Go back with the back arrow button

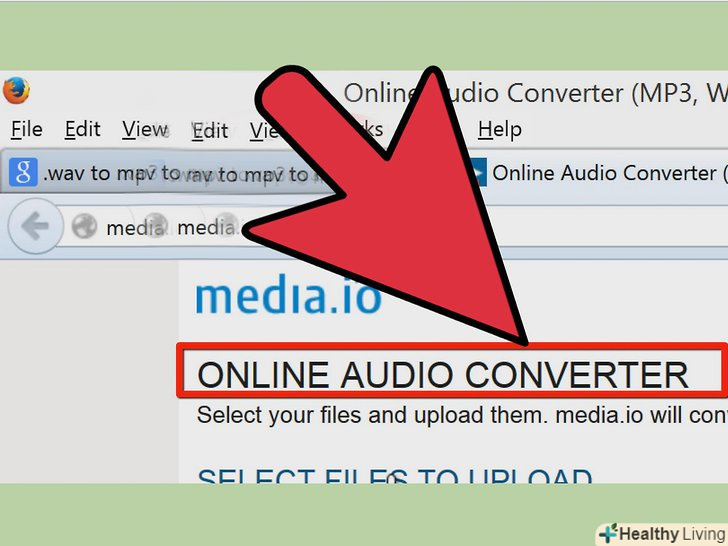coord(35,227)
